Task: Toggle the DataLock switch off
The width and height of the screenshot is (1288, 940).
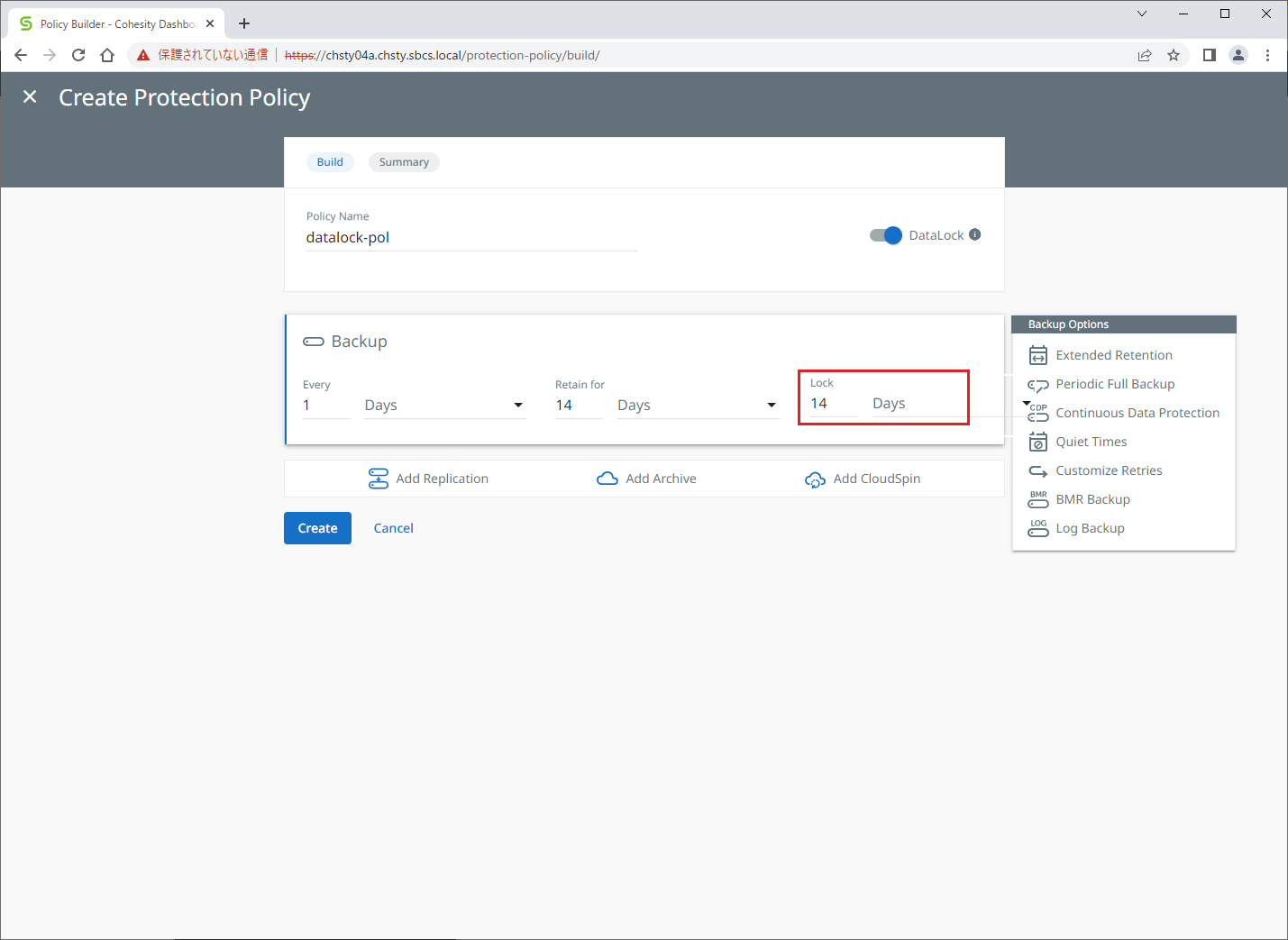Action: point(885,235)
